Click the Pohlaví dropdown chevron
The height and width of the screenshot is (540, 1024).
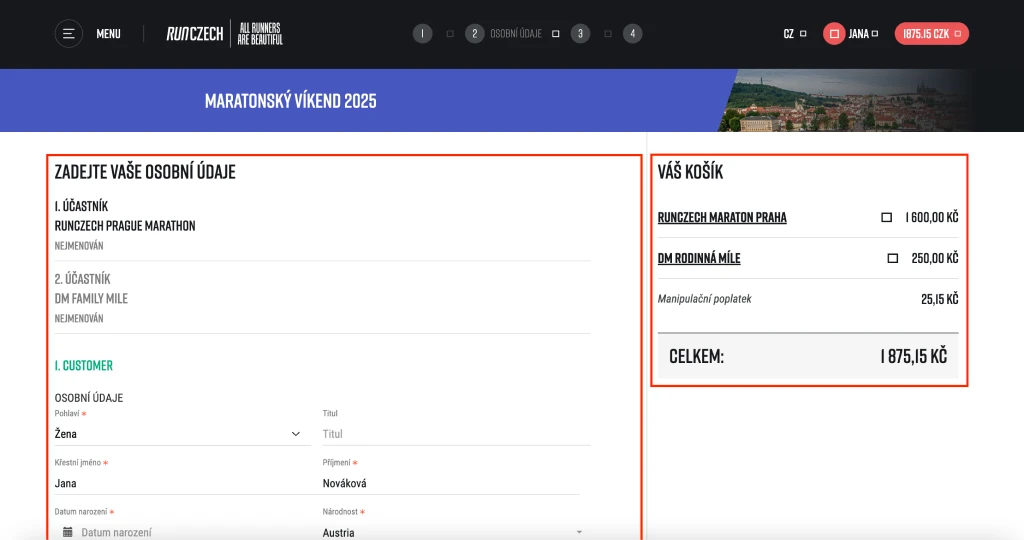296,434
